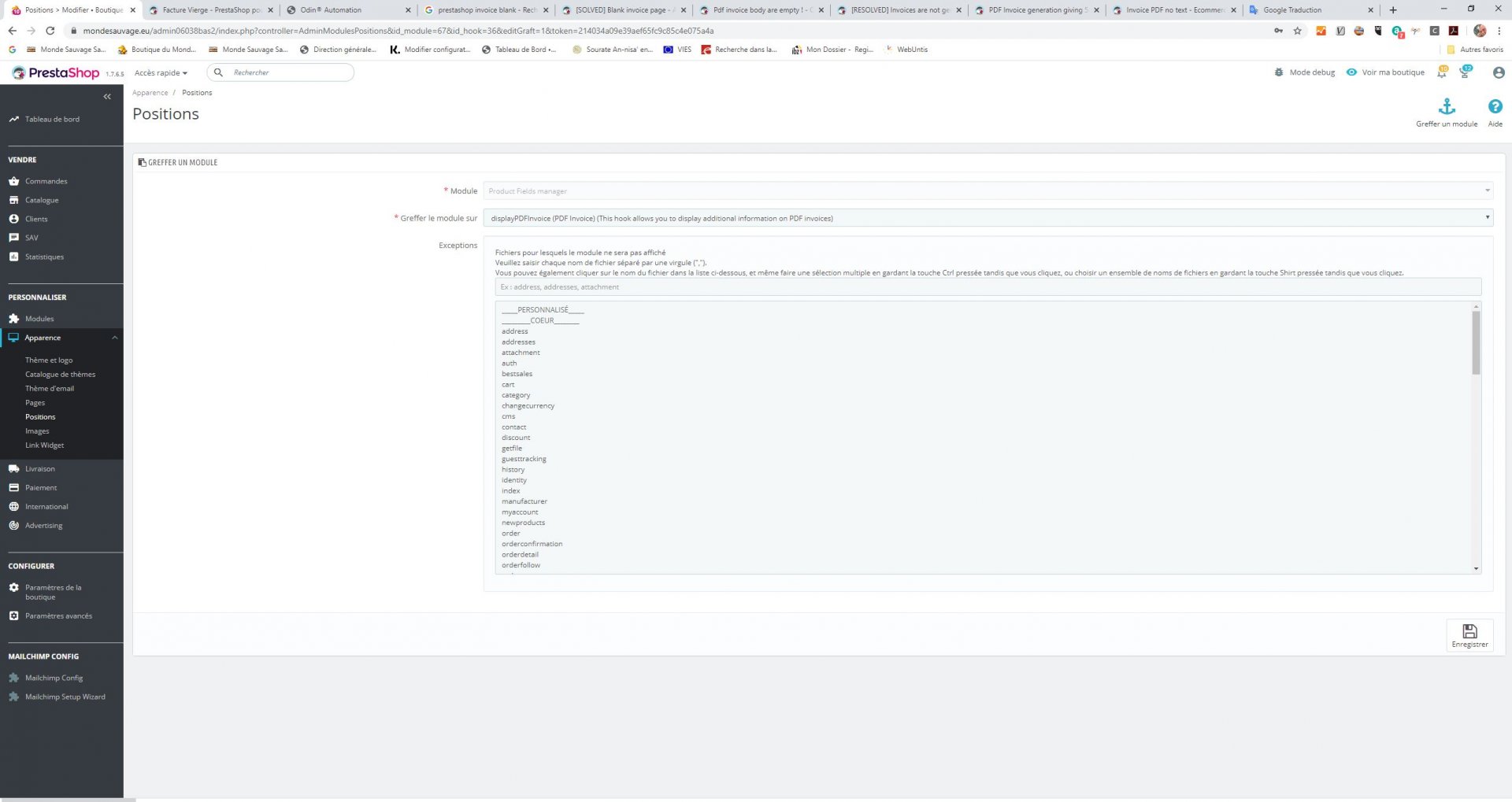This screenshot has height=802, width=1512.
Task: Open the Aide help icon
Action: [1495, 106]
